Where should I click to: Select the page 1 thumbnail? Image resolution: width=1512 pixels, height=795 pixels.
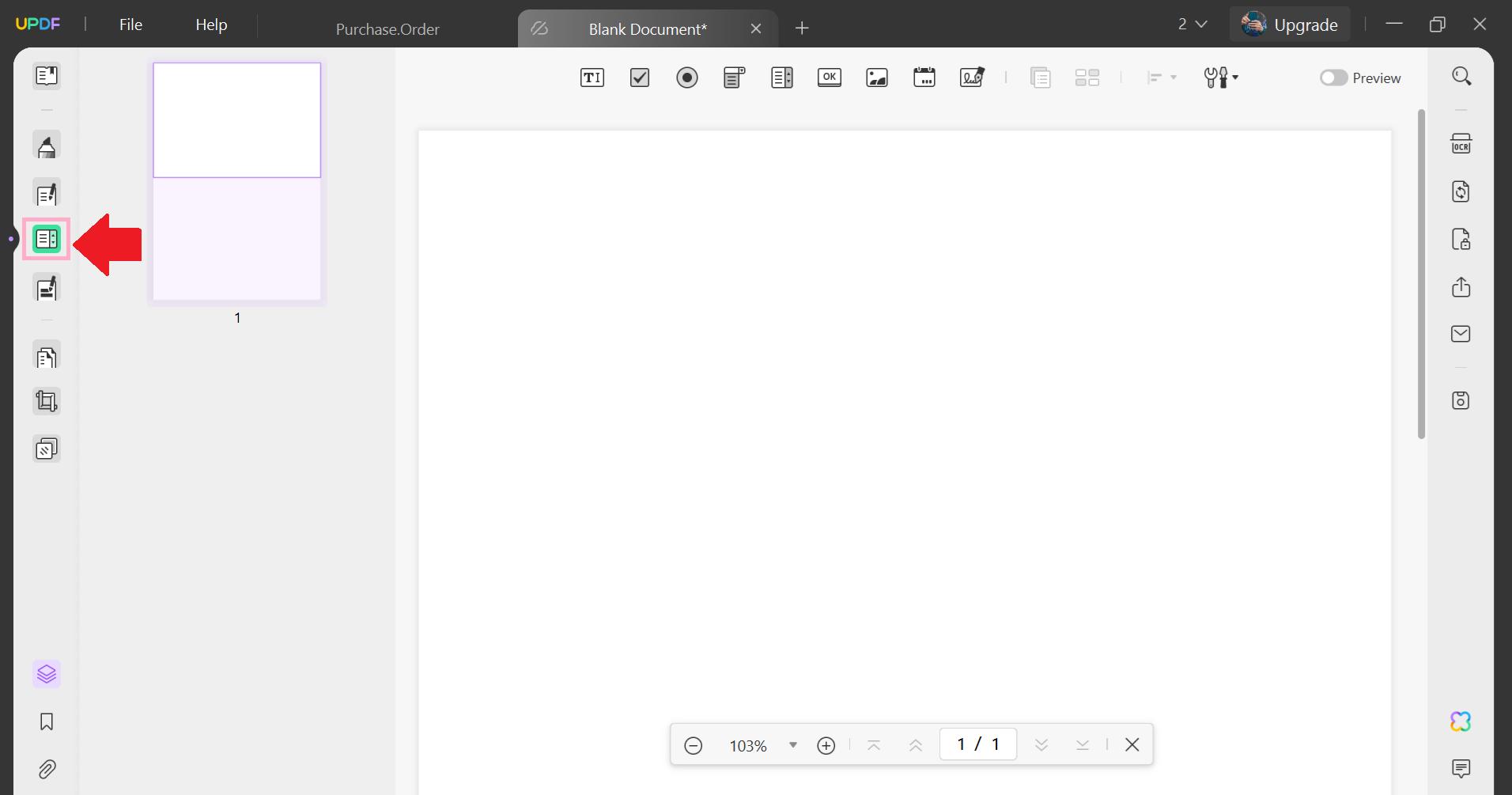coord(237,182)
